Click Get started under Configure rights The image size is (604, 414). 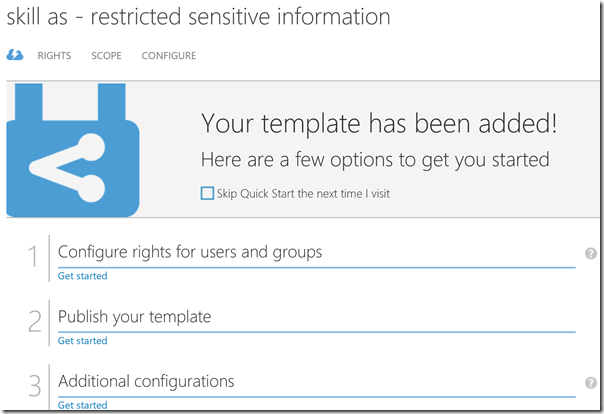click(x=82, y=276)
